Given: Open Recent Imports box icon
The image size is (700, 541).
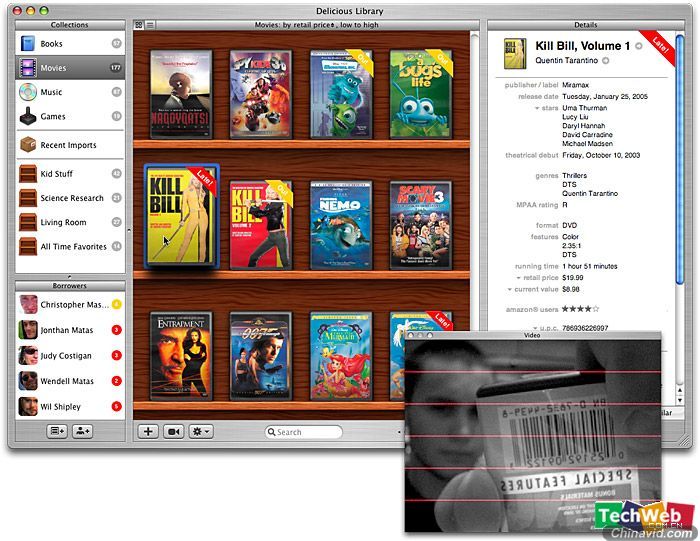Looking at the screenshot, I should [28, 145].
